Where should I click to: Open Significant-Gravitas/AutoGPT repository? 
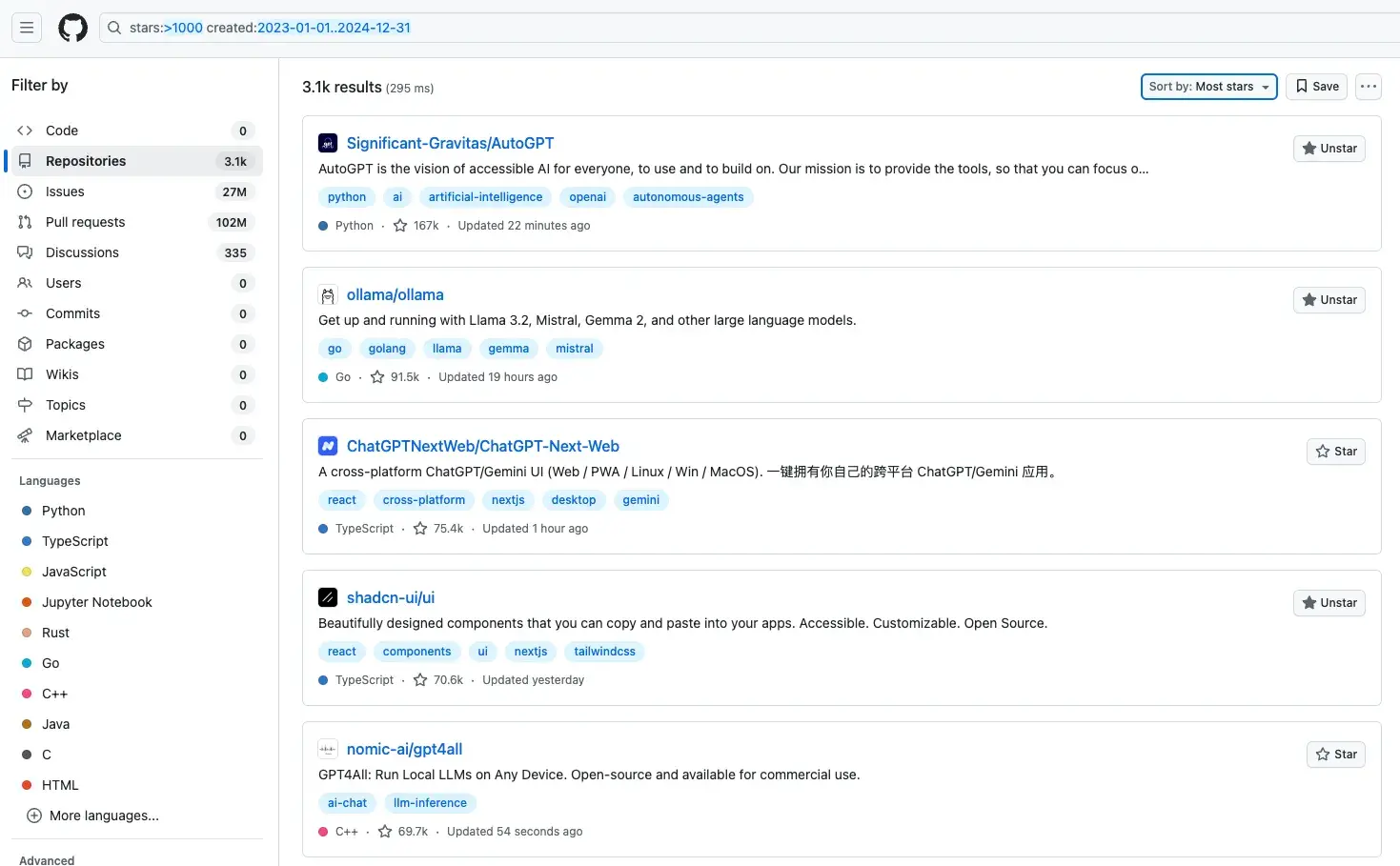tap(450, 143)
